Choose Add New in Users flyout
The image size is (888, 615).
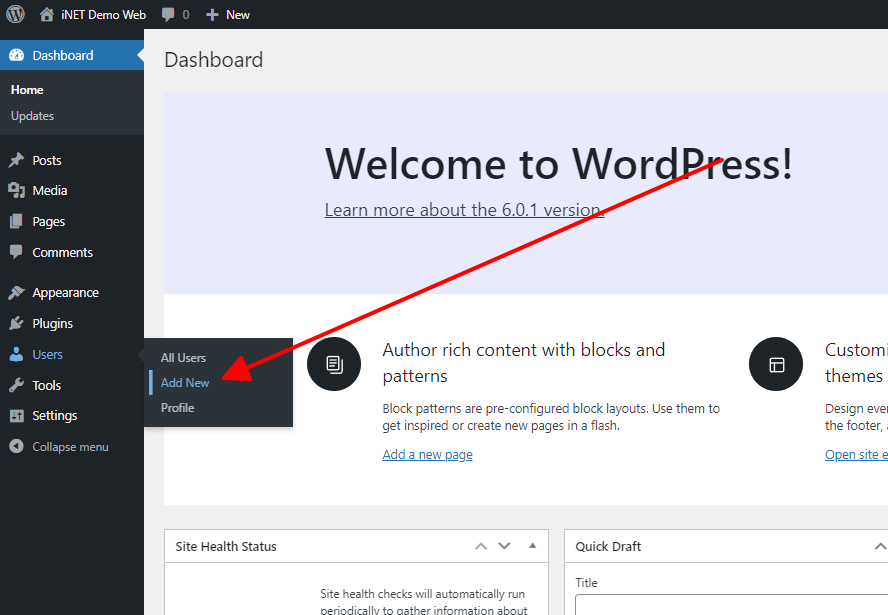tap(185, 383)
